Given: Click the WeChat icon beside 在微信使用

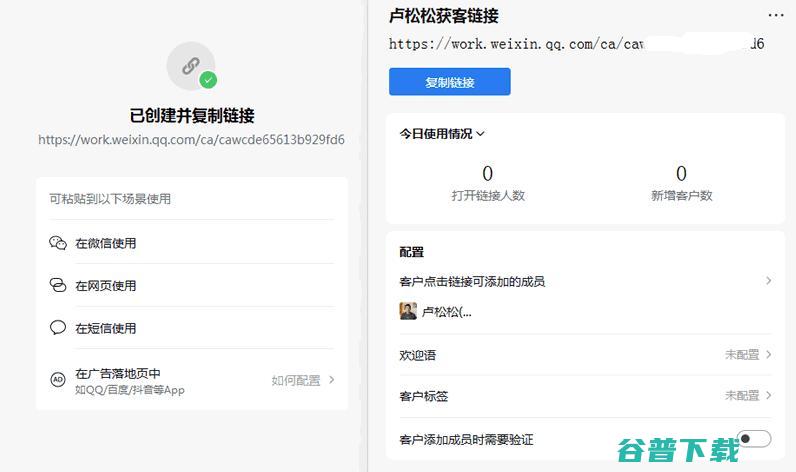Looking at the screenshot, I should pyautogui.click(x=58, y=243).
